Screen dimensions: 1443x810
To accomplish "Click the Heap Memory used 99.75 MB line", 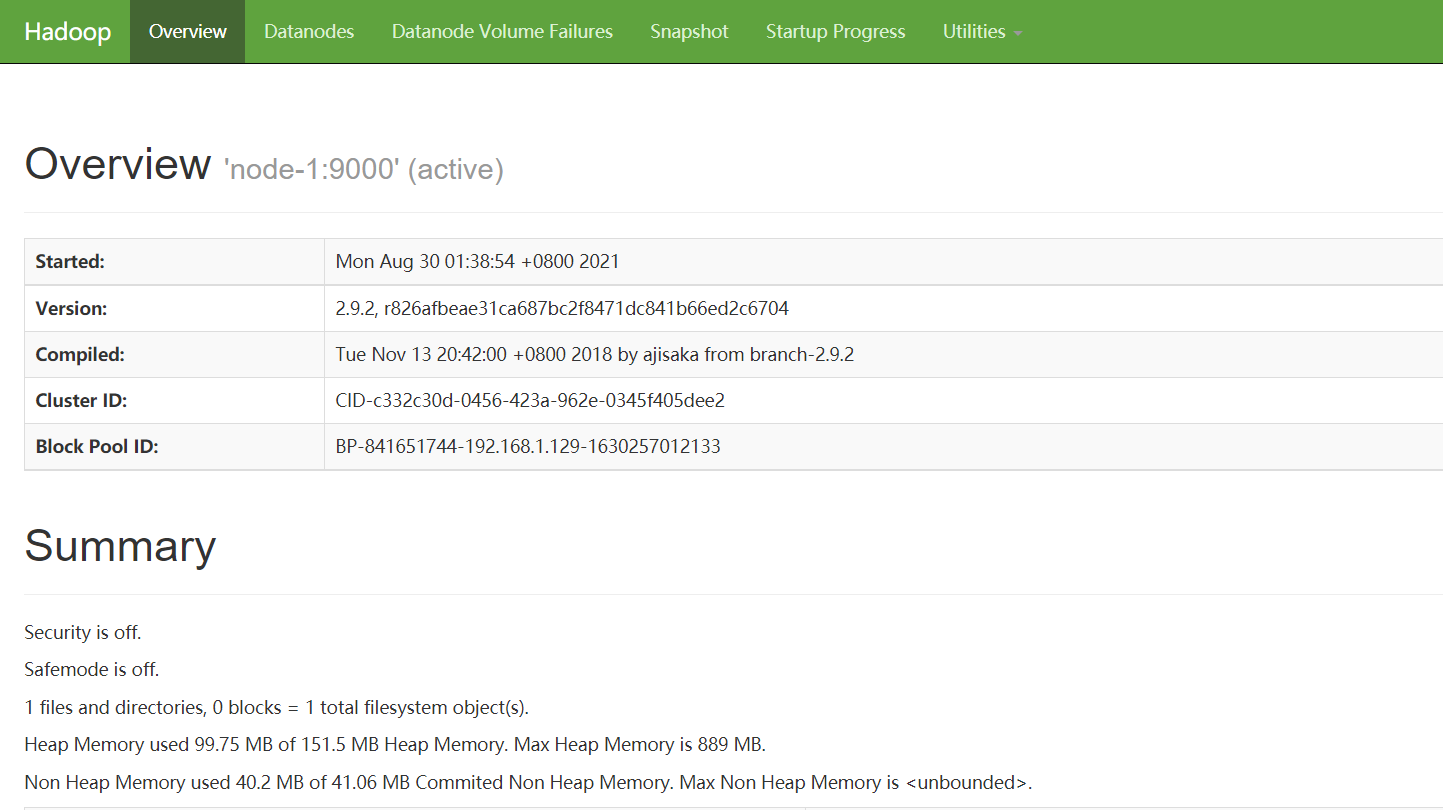I will coord(395,745).
